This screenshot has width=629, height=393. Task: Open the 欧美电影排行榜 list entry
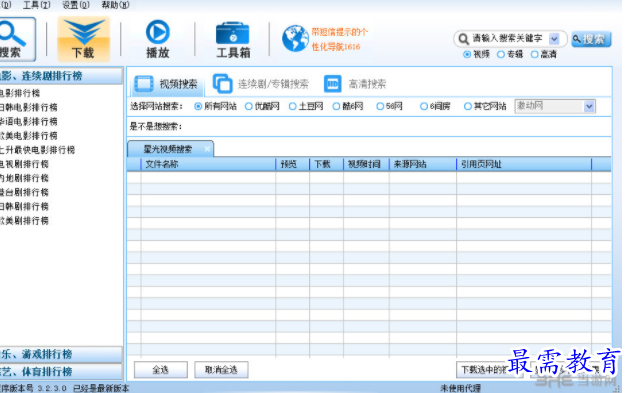[28, 136]
